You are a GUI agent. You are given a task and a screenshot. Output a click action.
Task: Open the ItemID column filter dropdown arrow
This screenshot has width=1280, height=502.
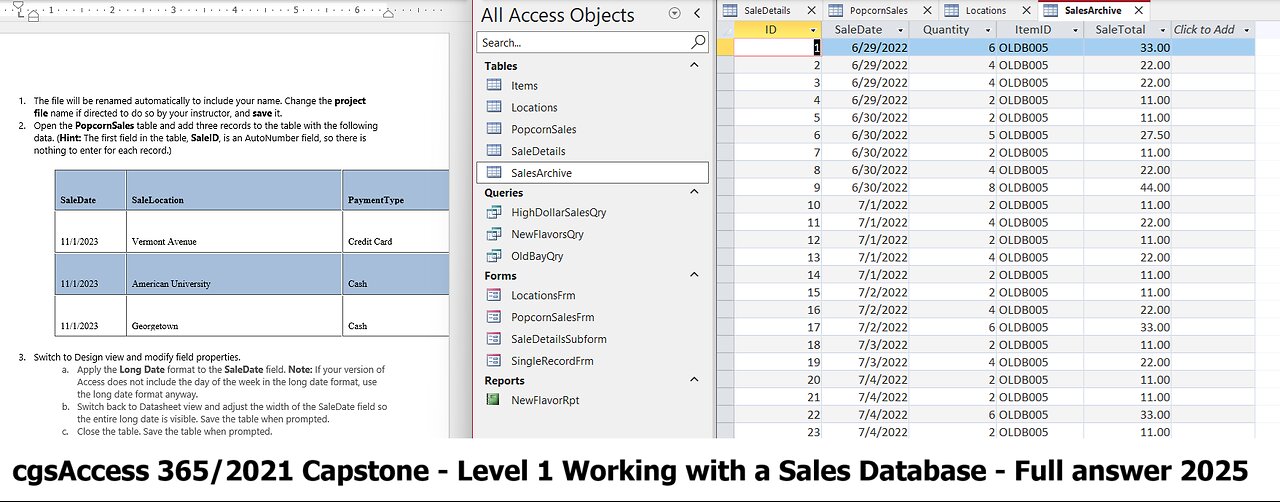point(1074,30)
